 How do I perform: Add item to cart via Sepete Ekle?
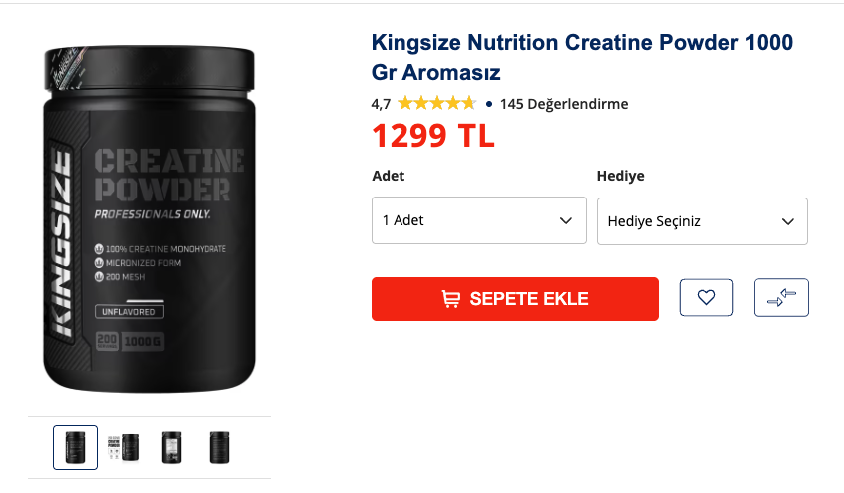pos(515,299)
